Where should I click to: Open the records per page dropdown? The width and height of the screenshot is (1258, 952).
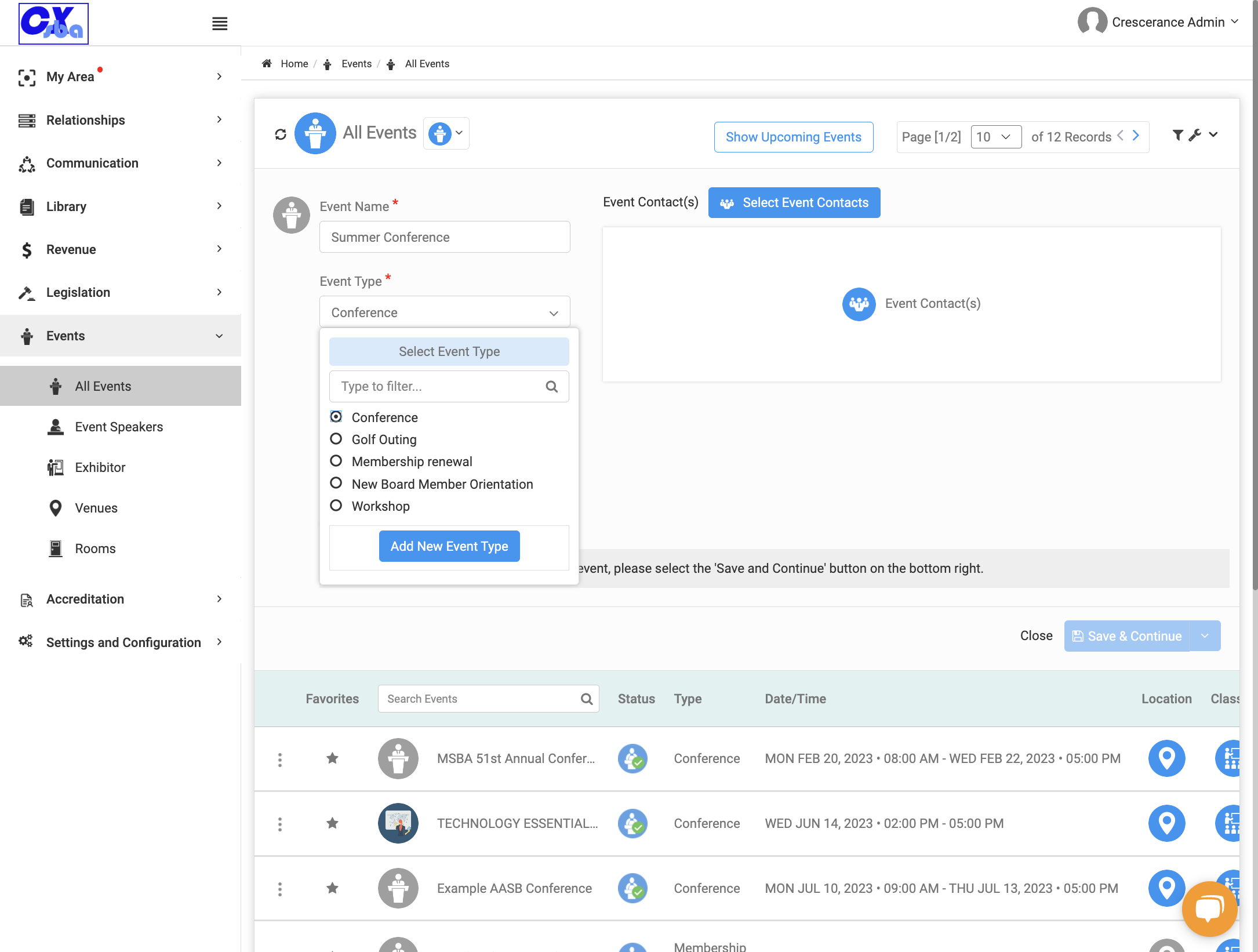[x=996, y=137]
